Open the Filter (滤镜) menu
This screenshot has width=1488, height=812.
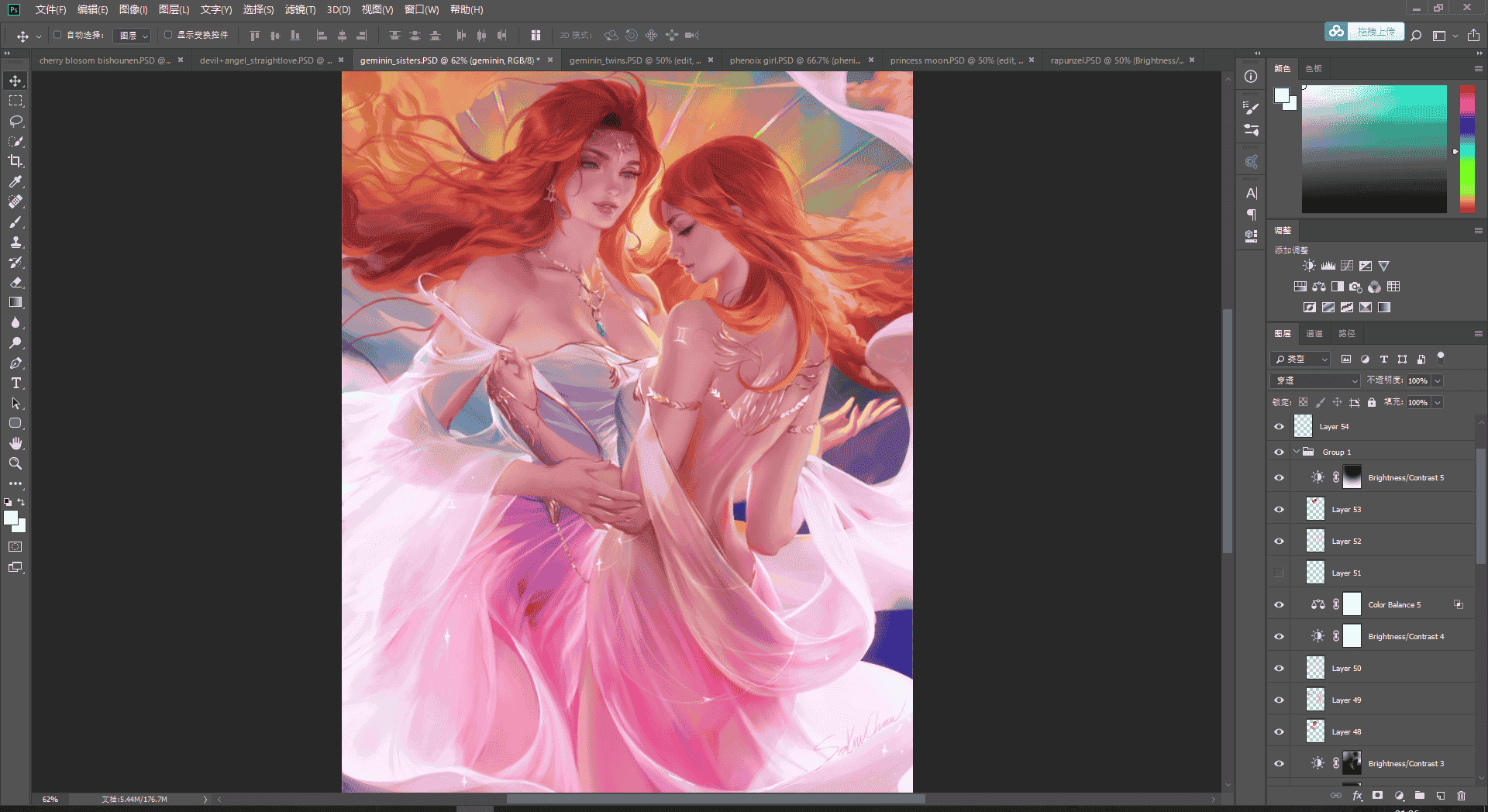pos(300,9)
